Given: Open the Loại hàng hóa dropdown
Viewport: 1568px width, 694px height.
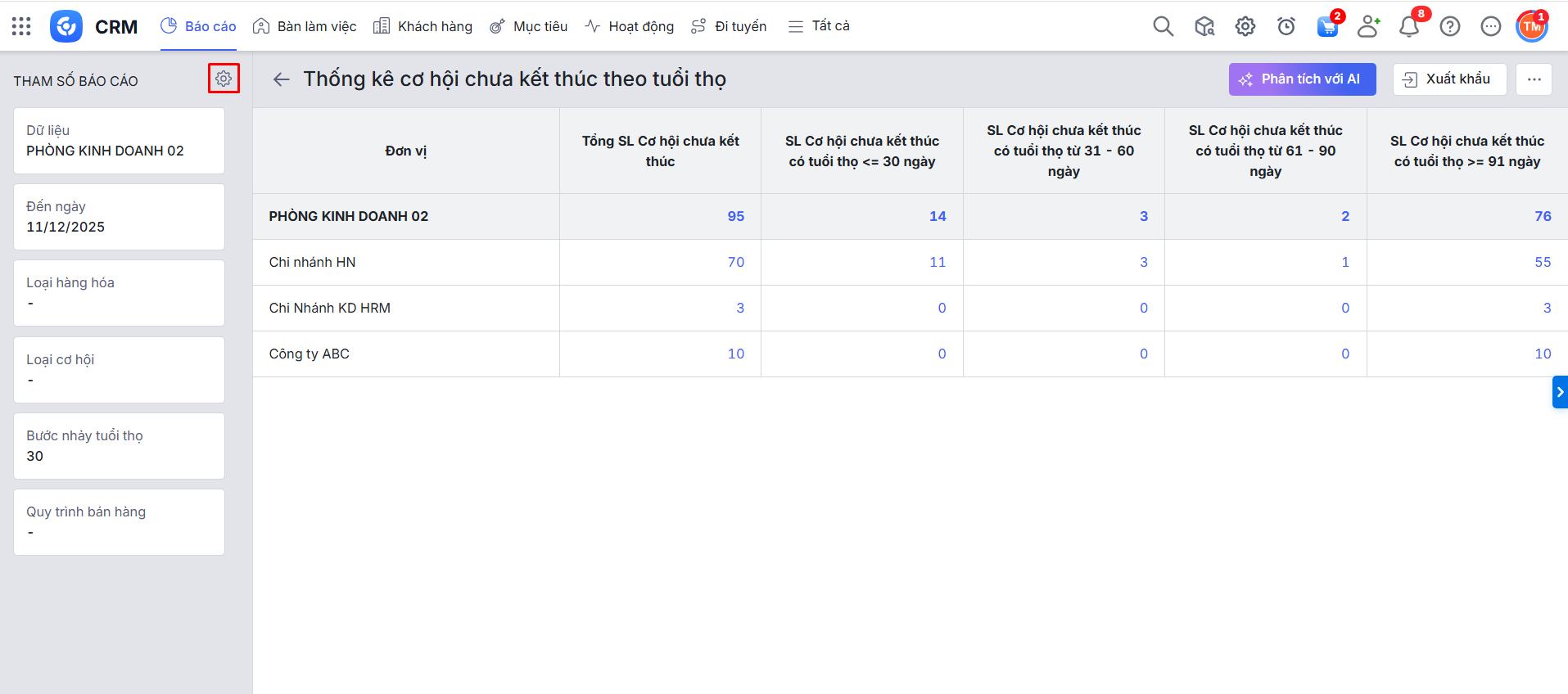Looking at the screenshot, I should click(x=119, y=293).
